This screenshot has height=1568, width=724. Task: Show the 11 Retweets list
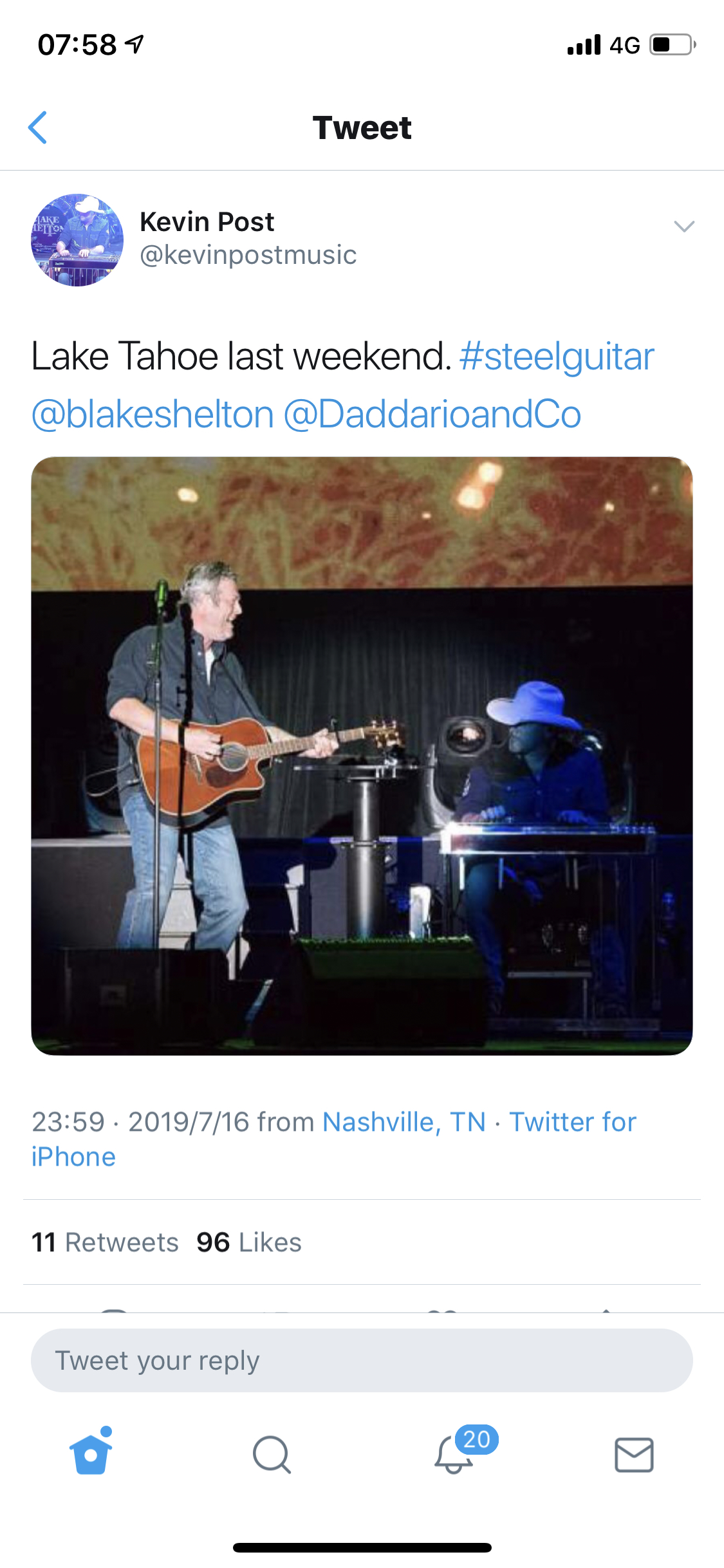click(x=105, y=1242)
